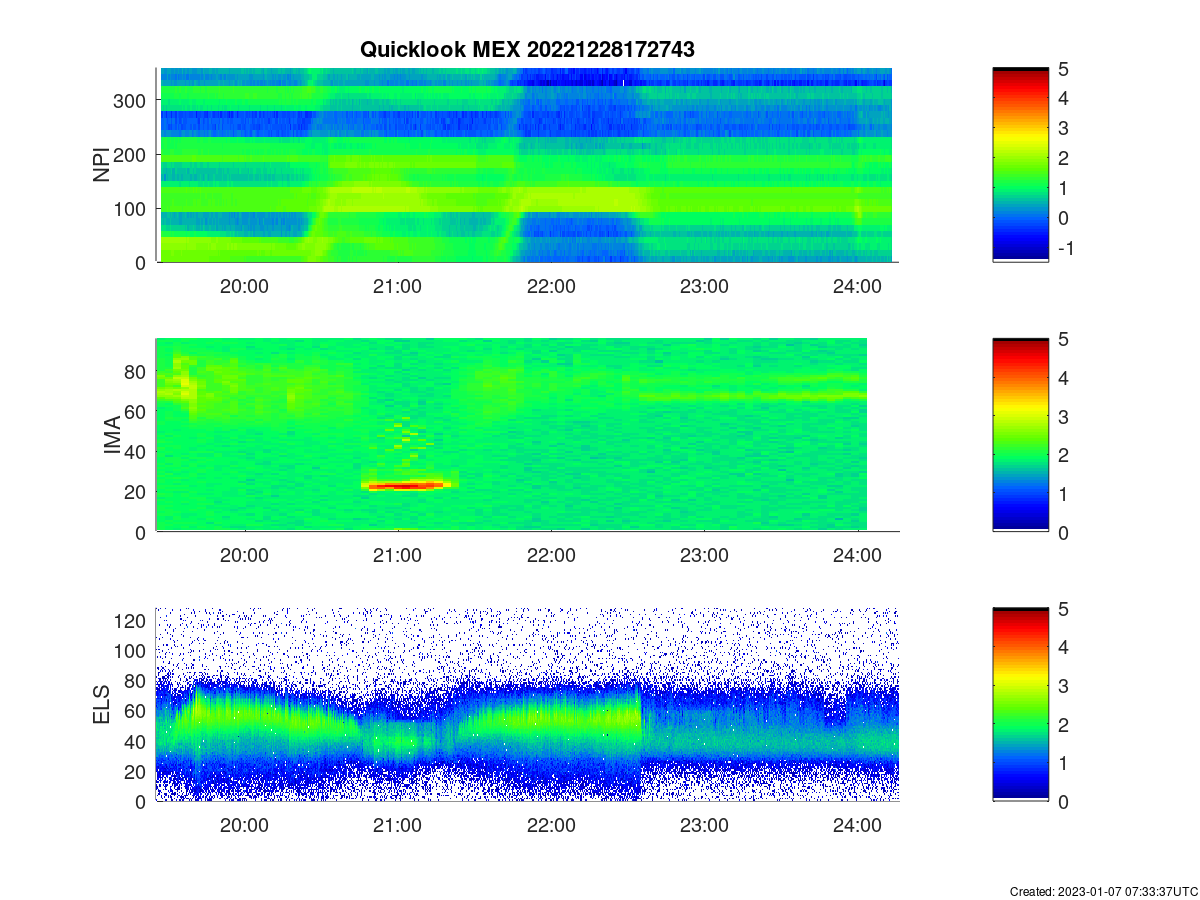Click the NPI axis label

(101, 164)
